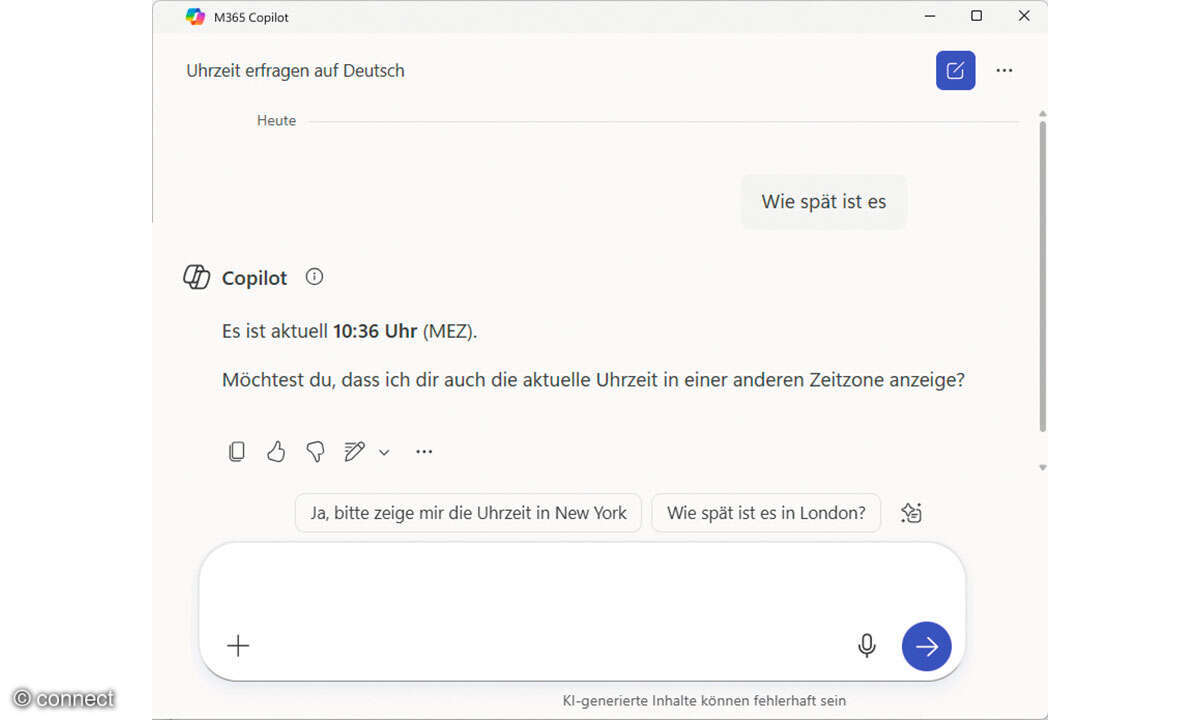Expand the chevron next to the rewrite icon

pos(383,452)
